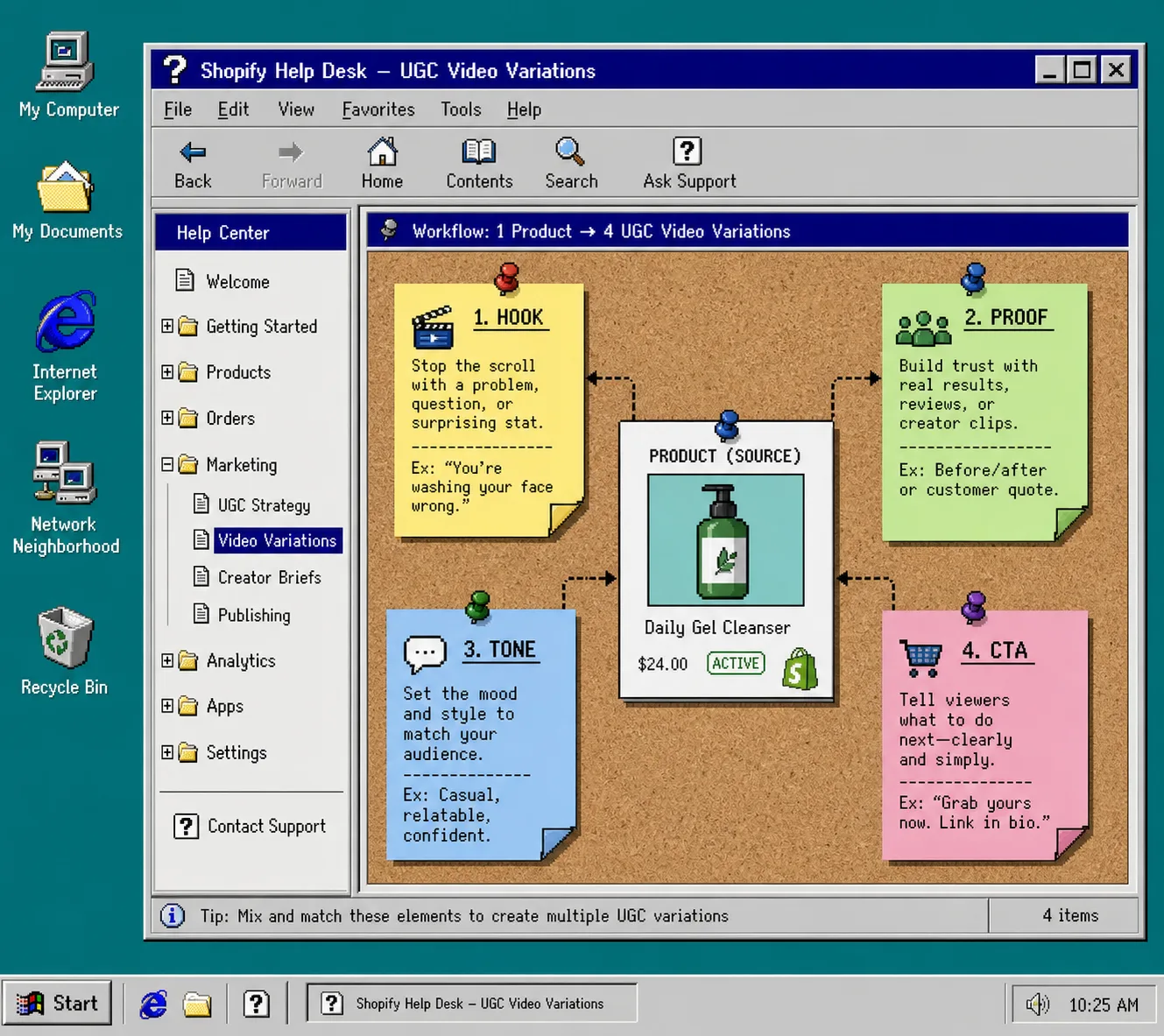
Task: Open the Edit menu
Action: coord(233,109)
